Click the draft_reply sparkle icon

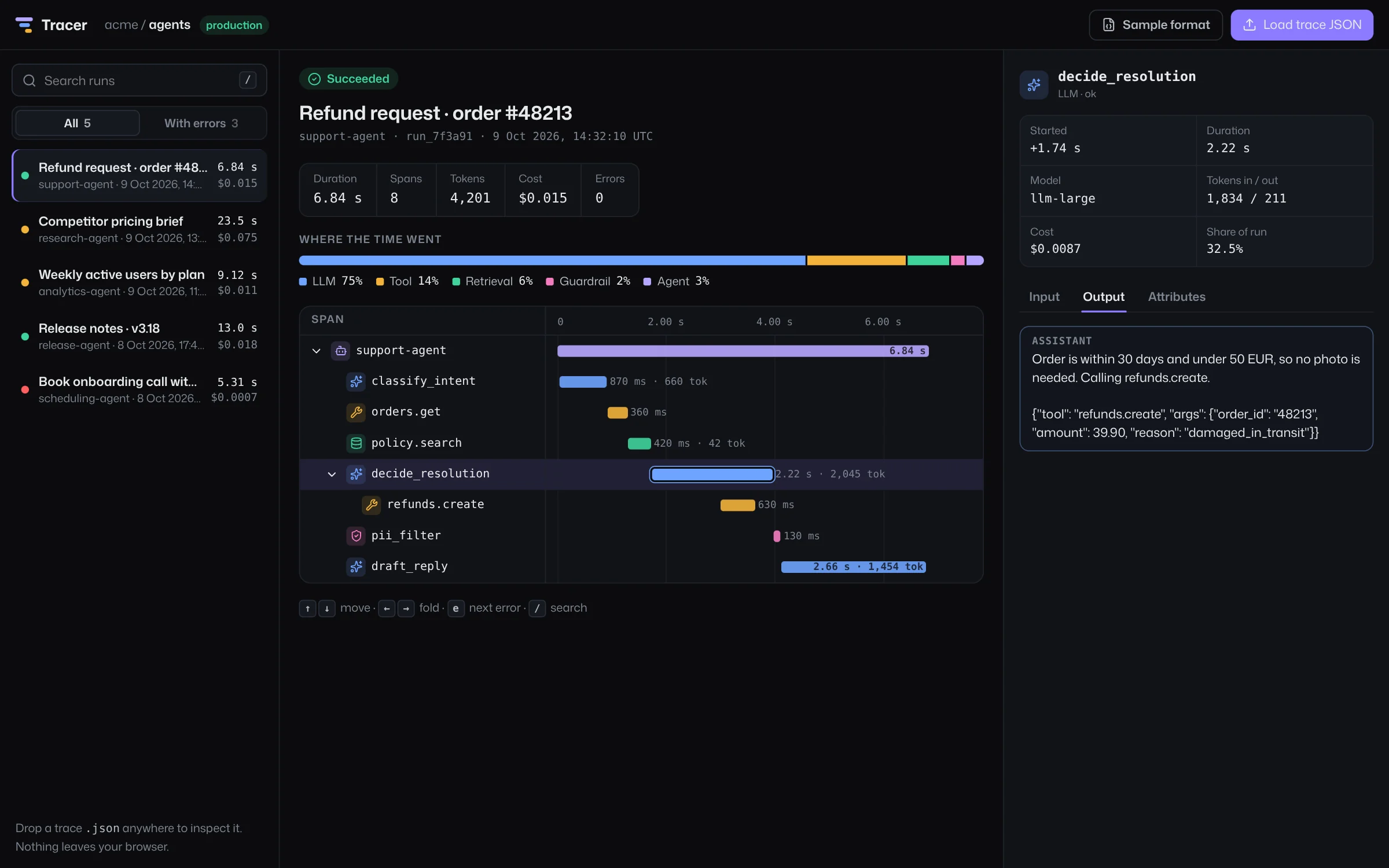point(356,567)
